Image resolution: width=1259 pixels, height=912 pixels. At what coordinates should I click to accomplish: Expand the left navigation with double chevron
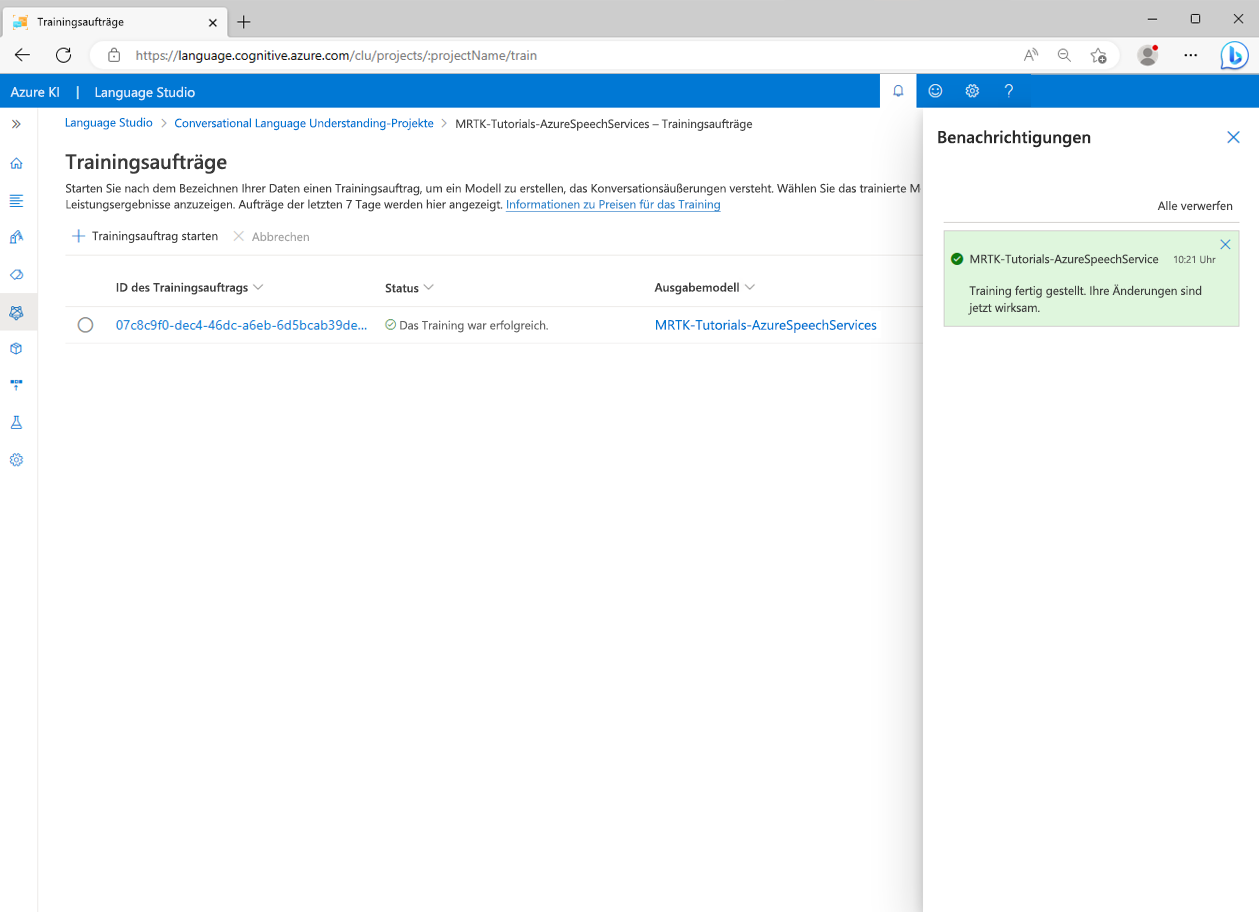click(16, 124)
